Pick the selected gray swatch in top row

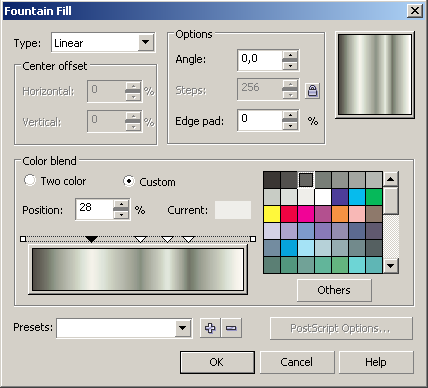pyautogui.click(x=306, y=180)
